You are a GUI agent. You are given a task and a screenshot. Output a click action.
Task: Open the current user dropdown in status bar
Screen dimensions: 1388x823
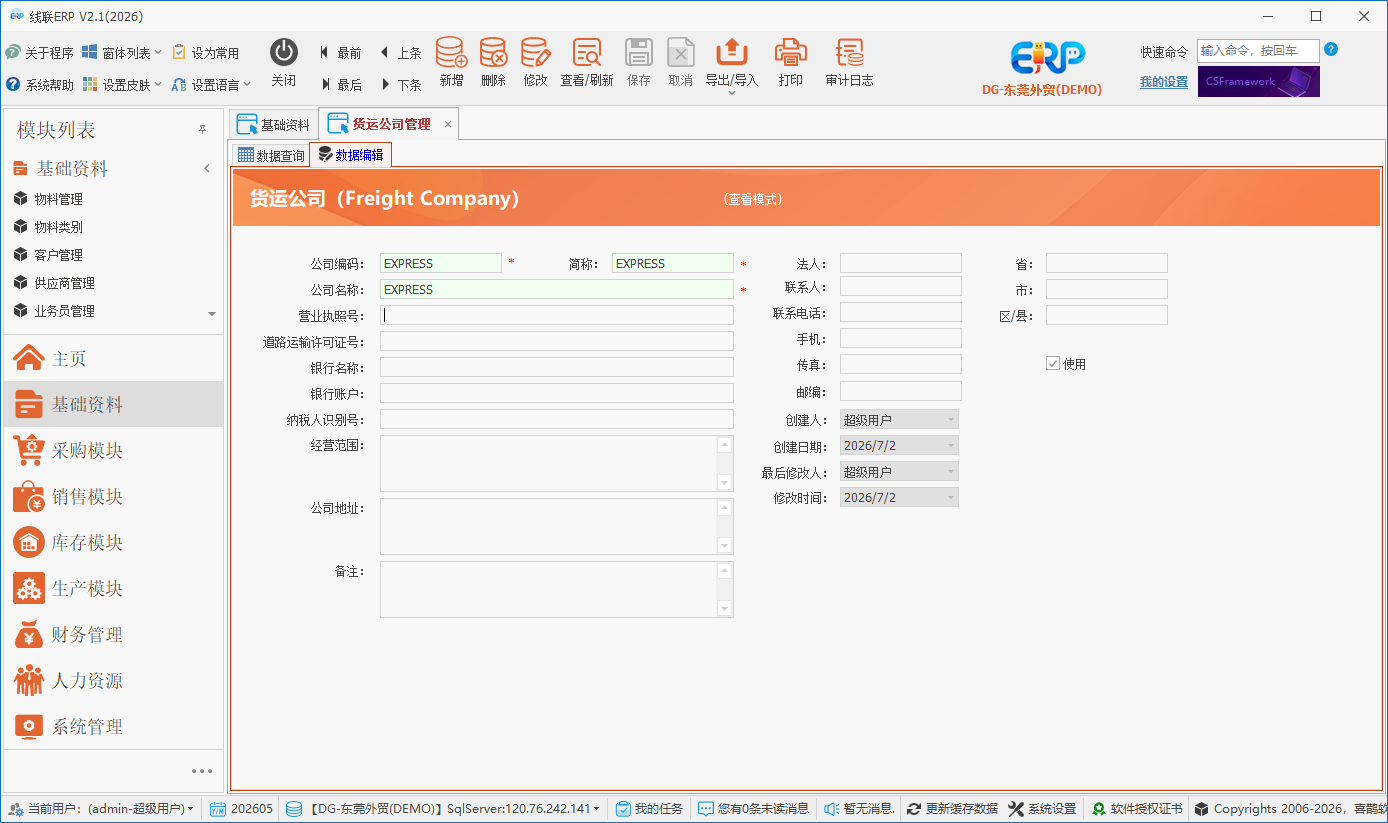[x=101, y=808]
